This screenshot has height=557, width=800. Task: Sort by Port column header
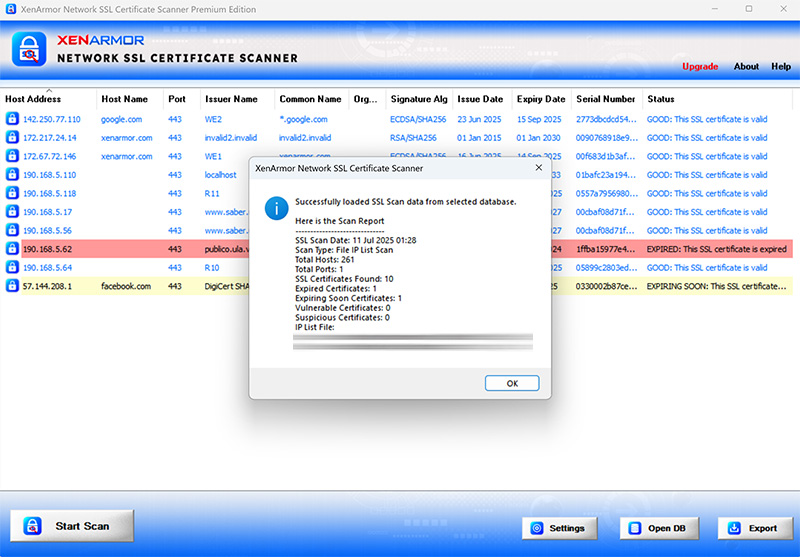tap(182, 99)
